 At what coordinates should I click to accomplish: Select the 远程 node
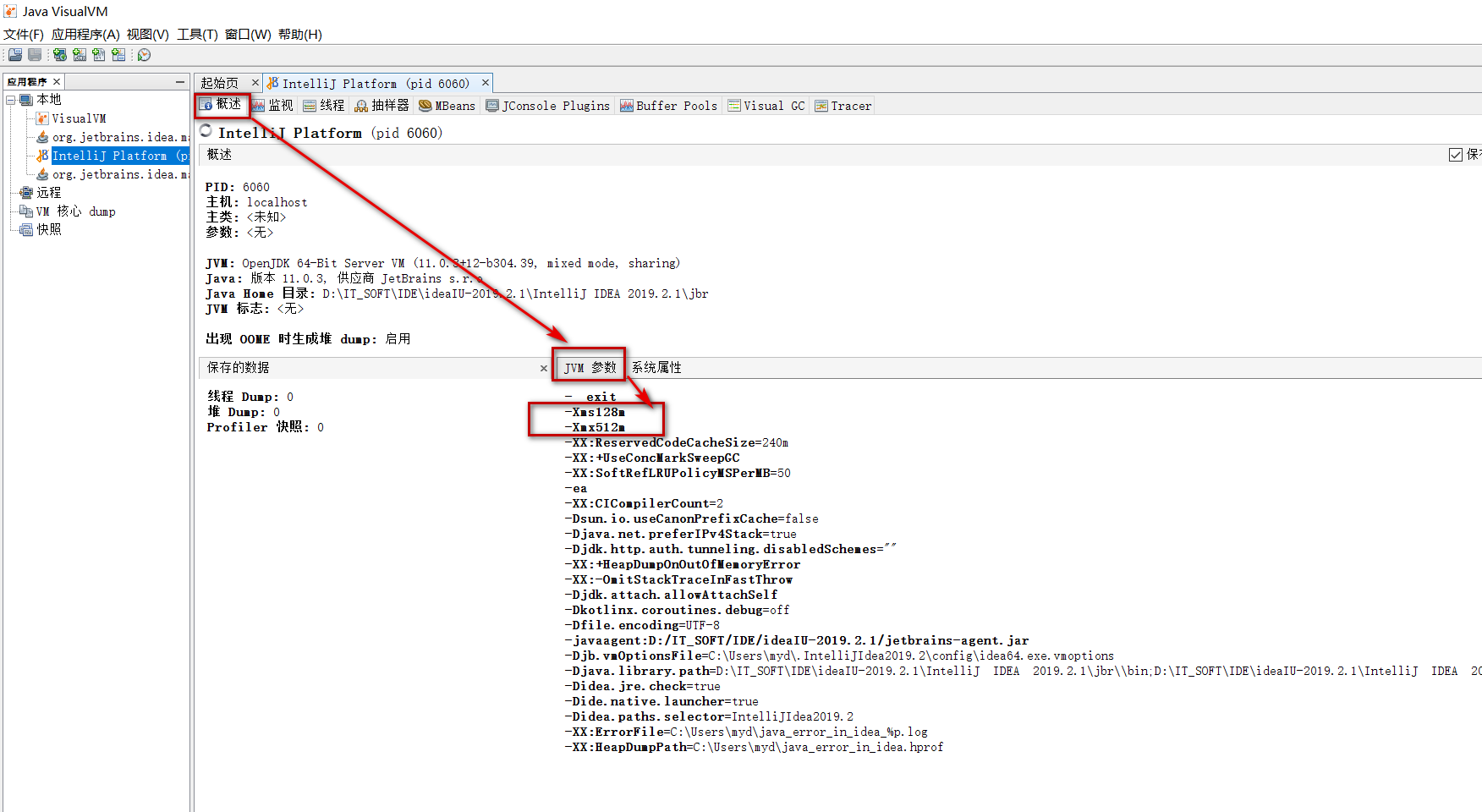(49, 193)
